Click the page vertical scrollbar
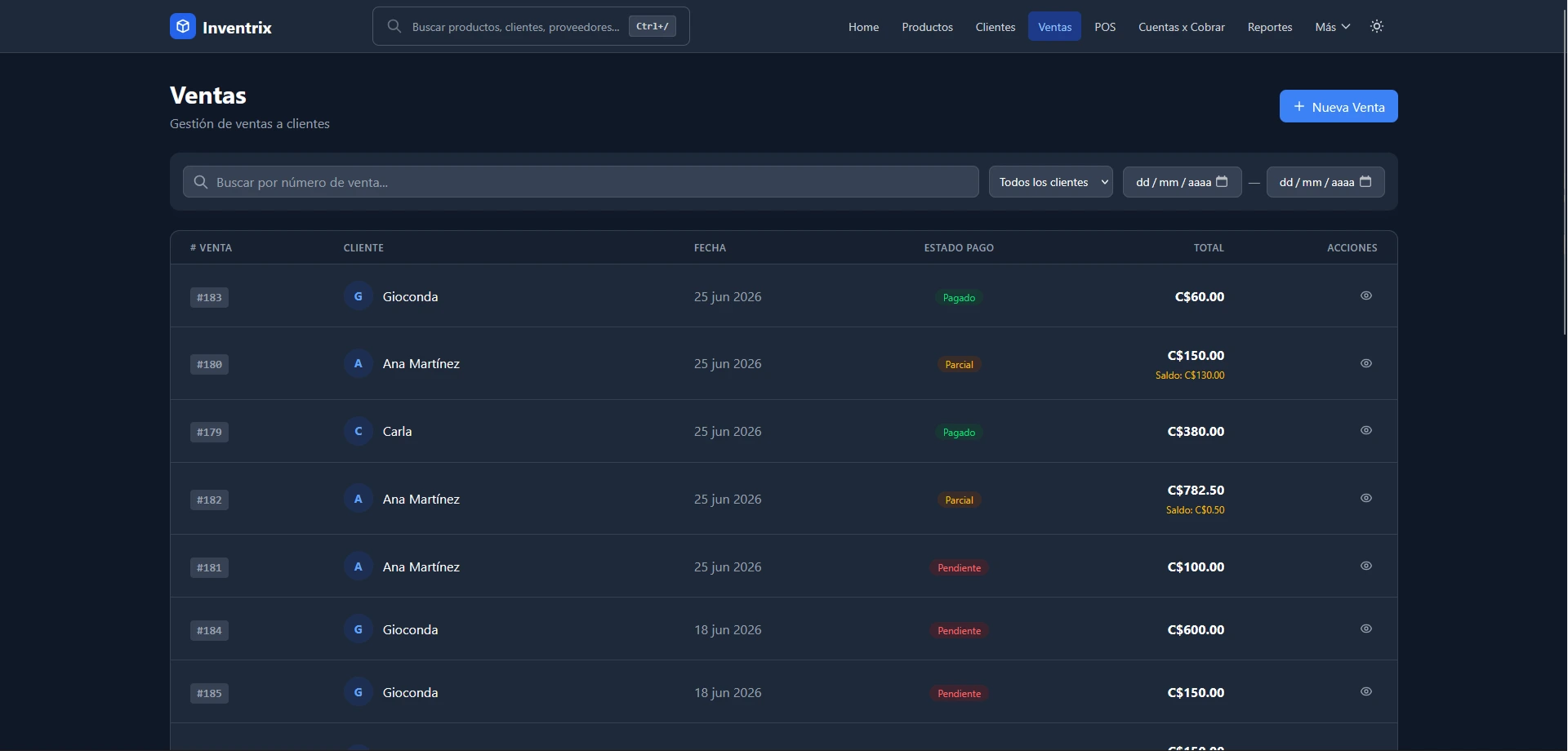Image resolution: width=1568 pixels, height=751 pixels. click(1564, 171)
